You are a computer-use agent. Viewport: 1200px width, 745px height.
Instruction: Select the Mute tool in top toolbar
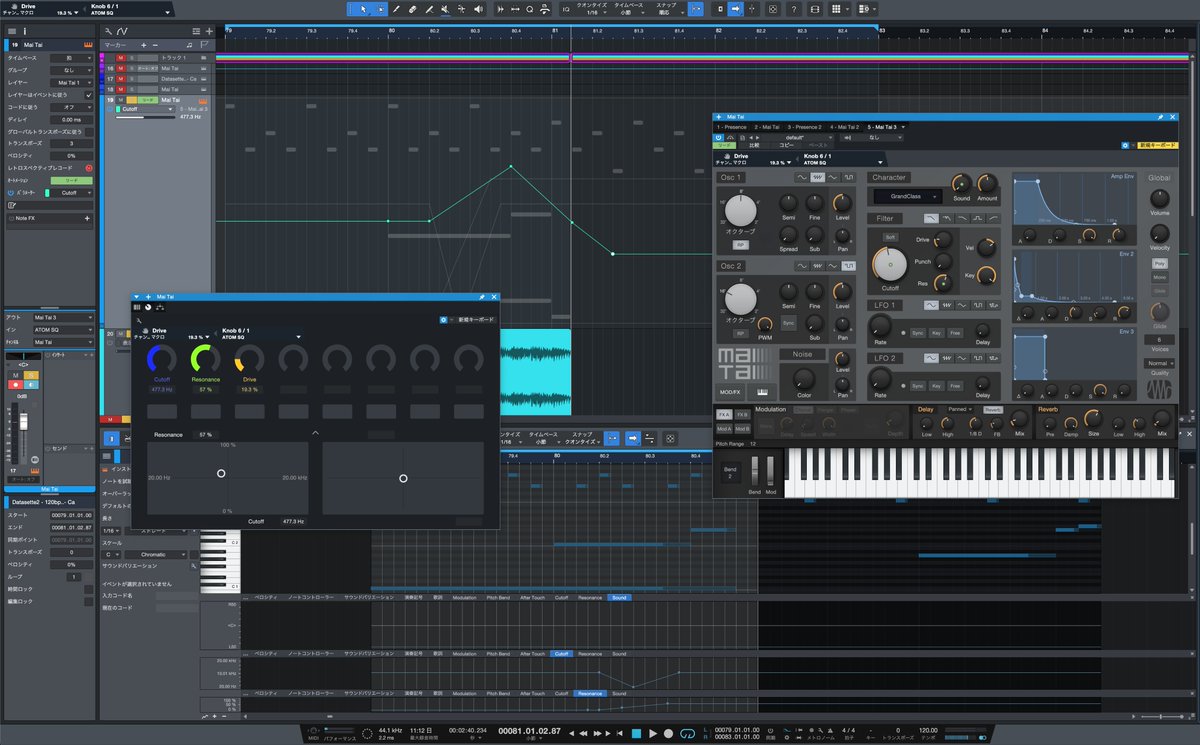point(443,9)
